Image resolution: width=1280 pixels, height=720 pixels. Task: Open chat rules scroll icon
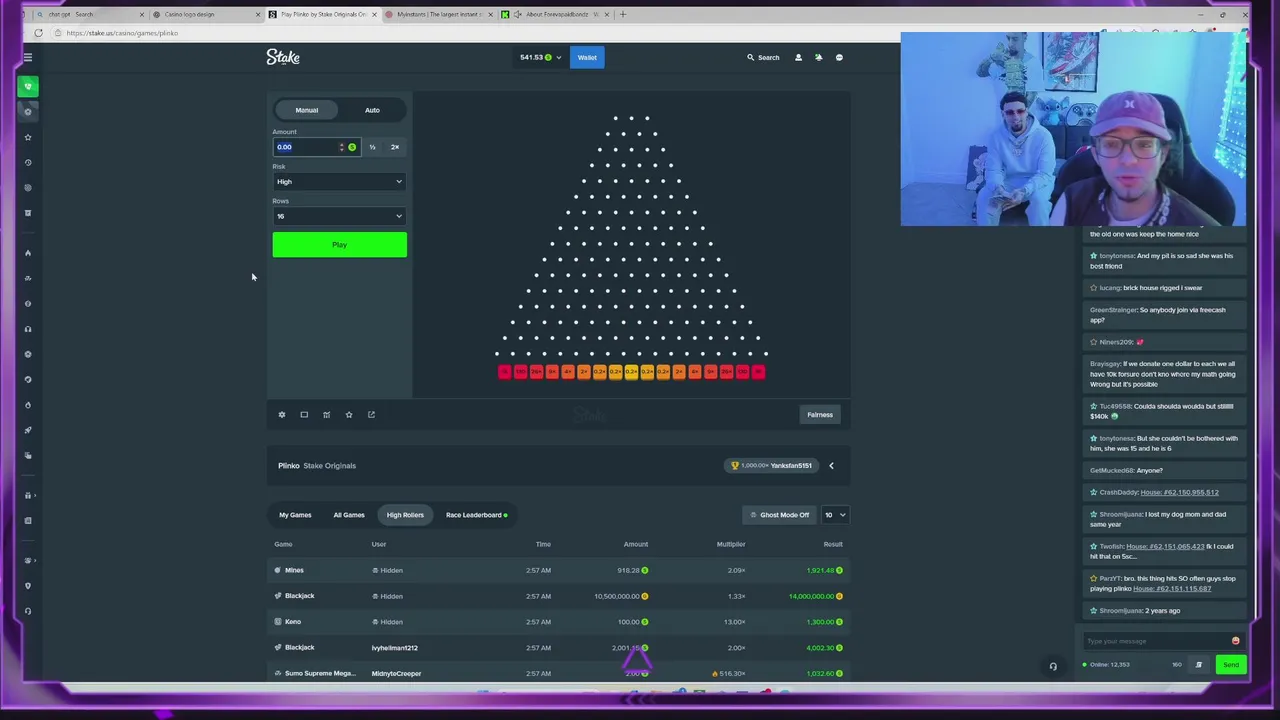tap(1198, 664)
